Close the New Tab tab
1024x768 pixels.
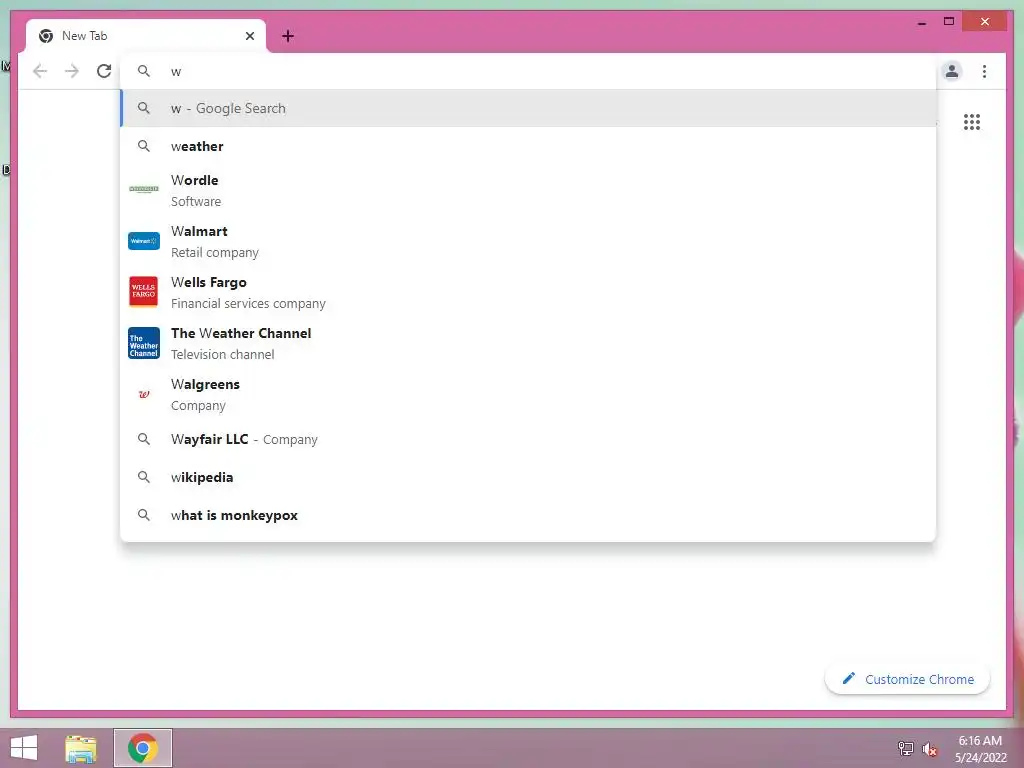click(x=249, y=36)
